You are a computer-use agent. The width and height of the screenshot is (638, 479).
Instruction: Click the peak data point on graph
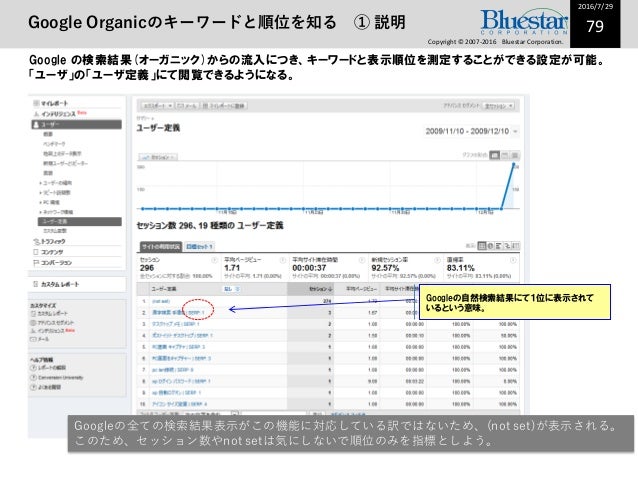tap(514, 164)
